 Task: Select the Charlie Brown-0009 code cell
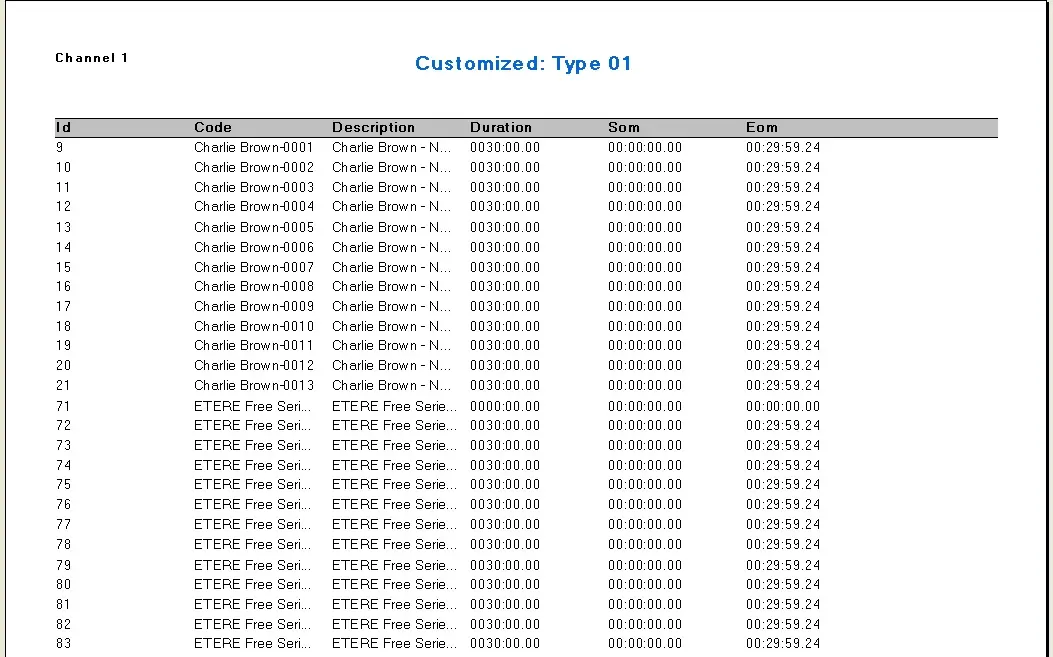[x=254, y=306]
